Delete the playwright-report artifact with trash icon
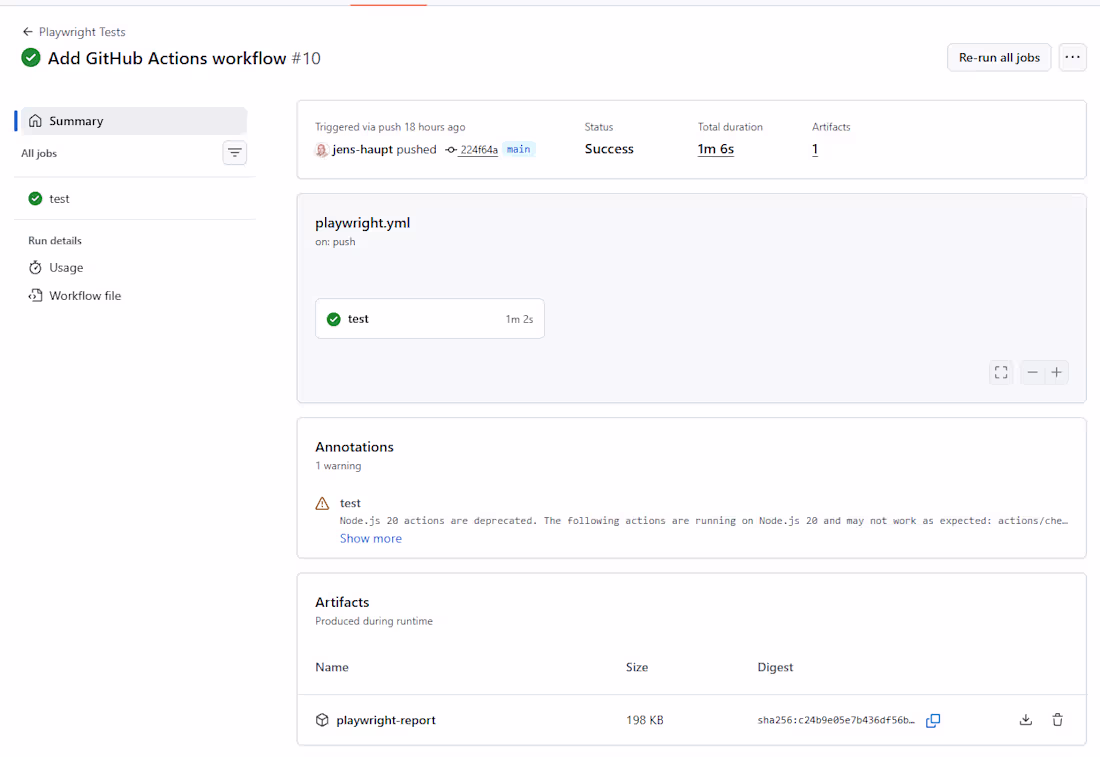 point(1057,720)
